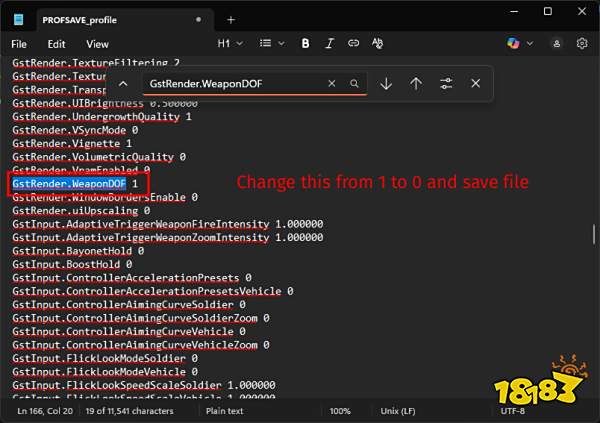Viewport: 600px width, 423px height.
Task: Open the Edit menu
Action: 56,44
